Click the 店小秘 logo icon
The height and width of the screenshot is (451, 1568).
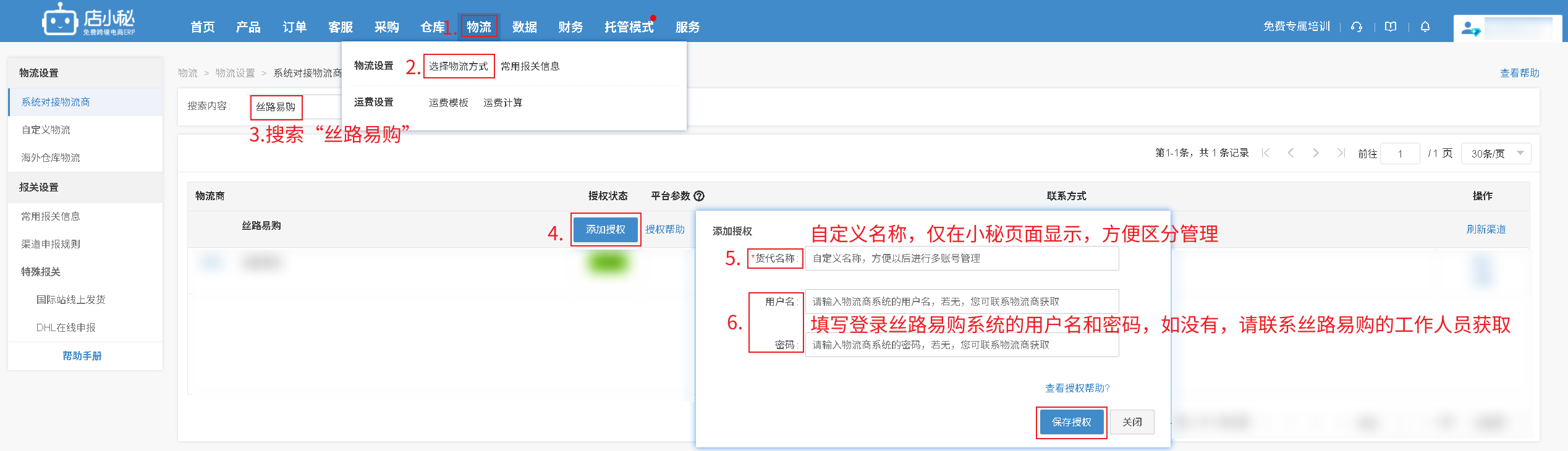click(x=59, y=21)
